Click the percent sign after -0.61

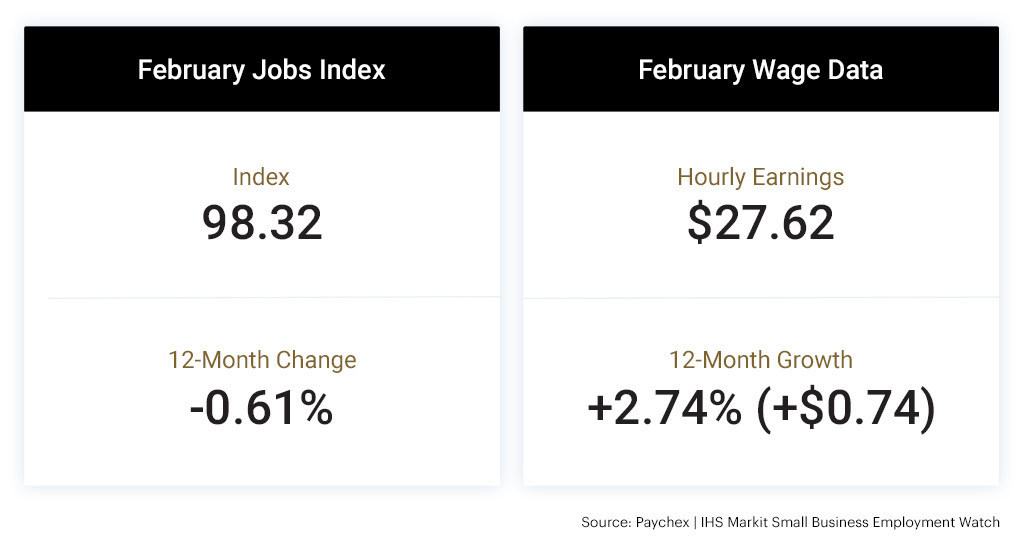[x=317, y=408]
